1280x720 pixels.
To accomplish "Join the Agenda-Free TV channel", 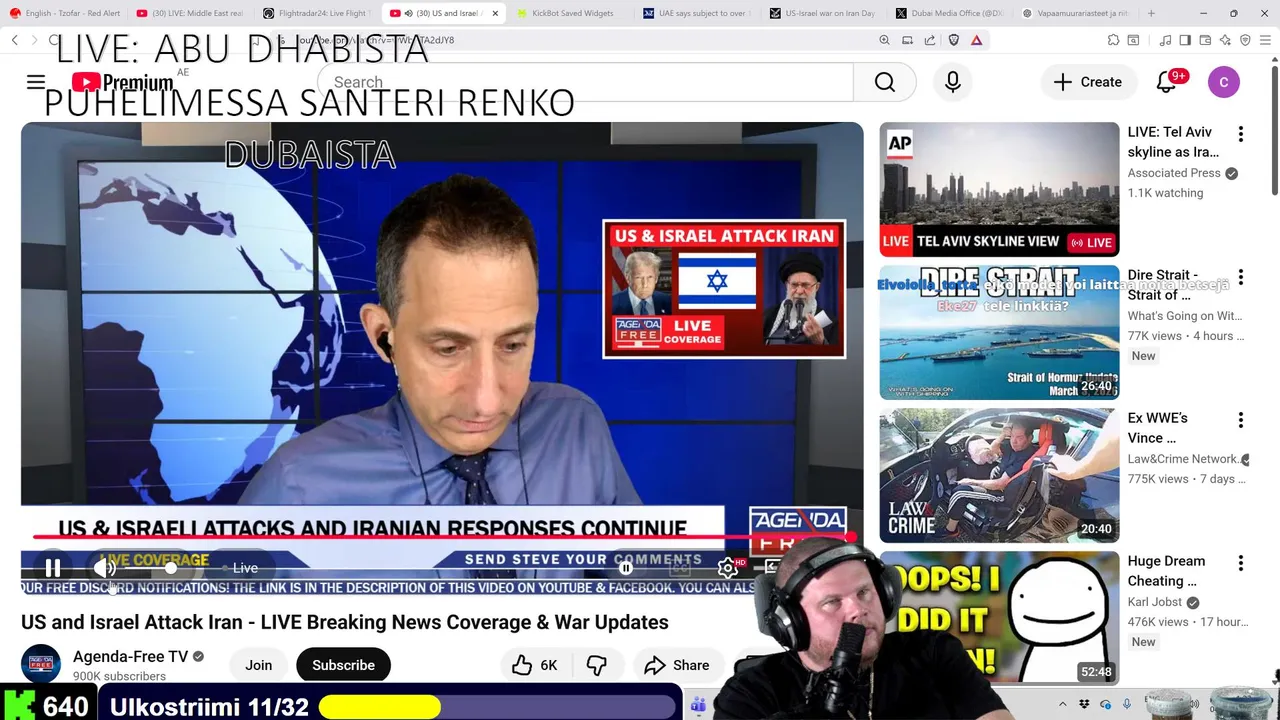I will pos(259,665).
